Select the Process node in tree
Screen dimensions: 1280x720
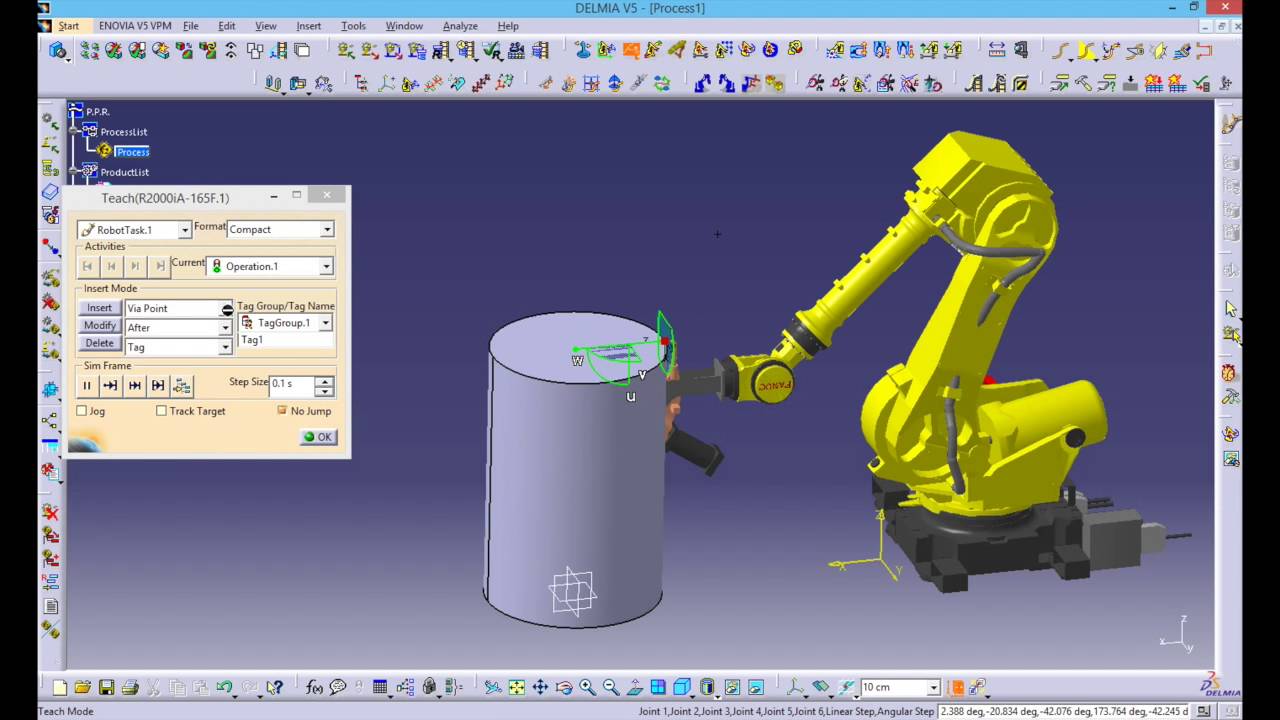click(132, 152)
